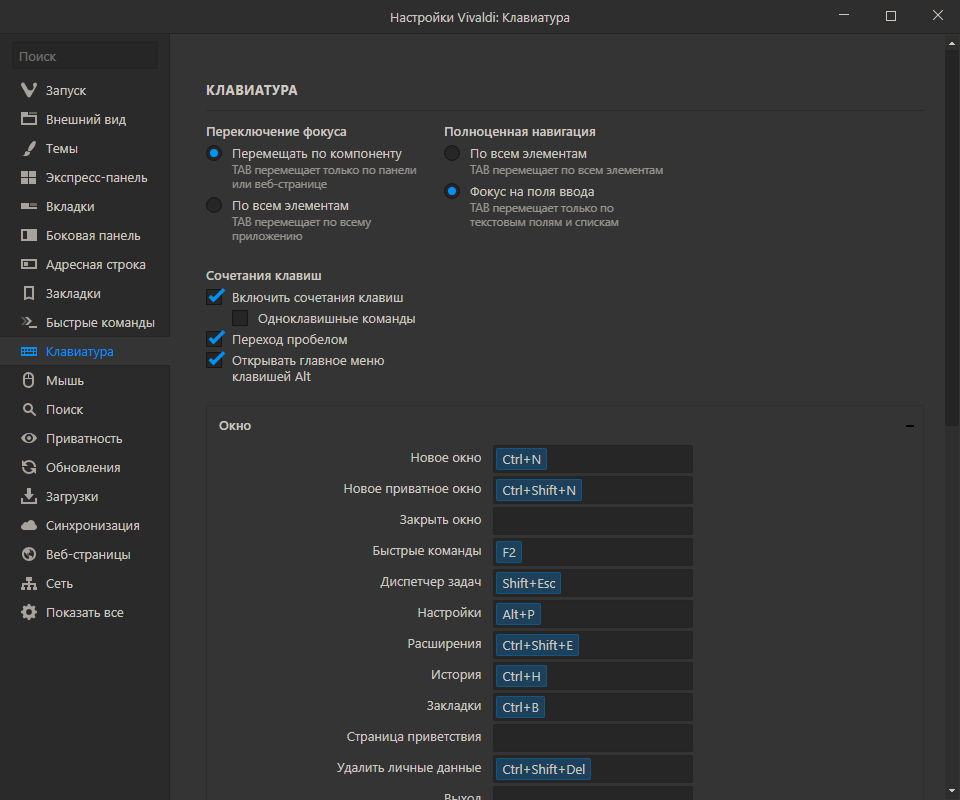The width and height of the screenshot is (960, 800).
Task: Click the Ctrl+Shift+Del shortcut button
Action: click(545, 769)
